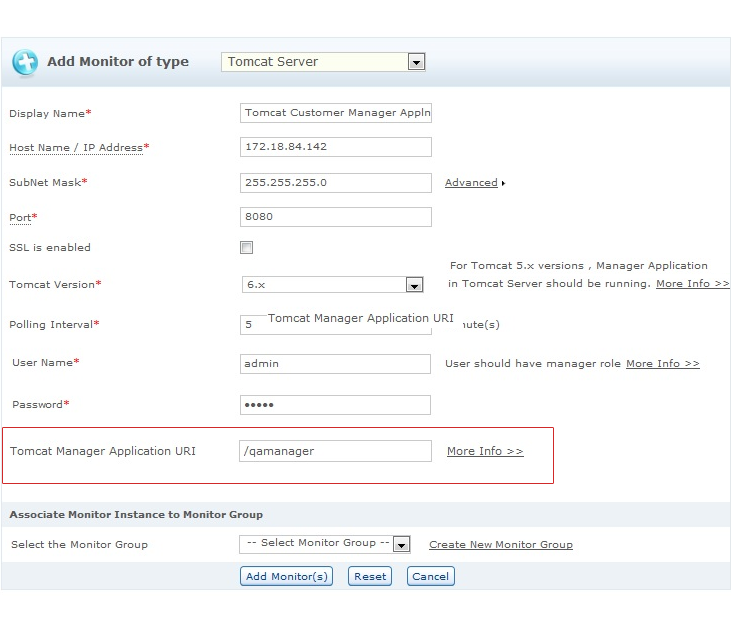Click the Password input field
This screenshot has width=731, height=630.
click(335, 405)
